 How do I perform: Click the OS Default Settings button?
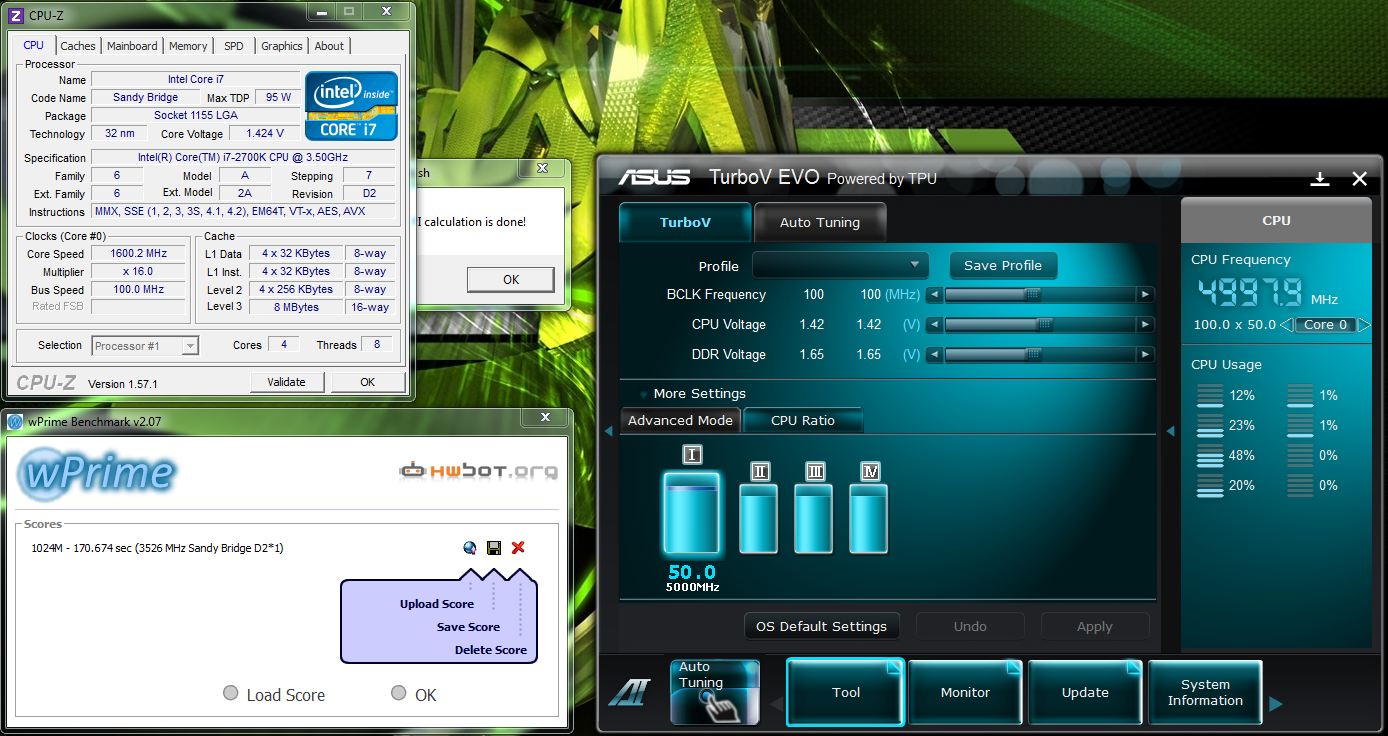(x=821, y=626)
